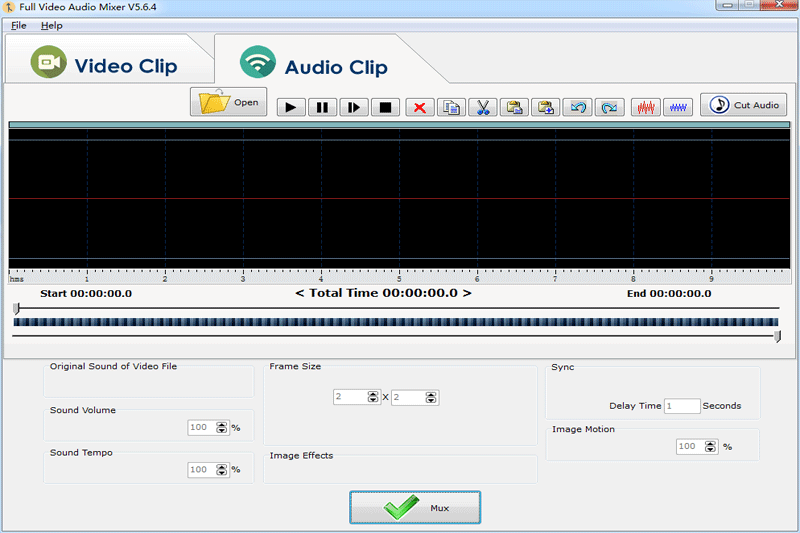The image size is (800, 533).
Task: Delete selection with red X icon
Action: point(420,107)
